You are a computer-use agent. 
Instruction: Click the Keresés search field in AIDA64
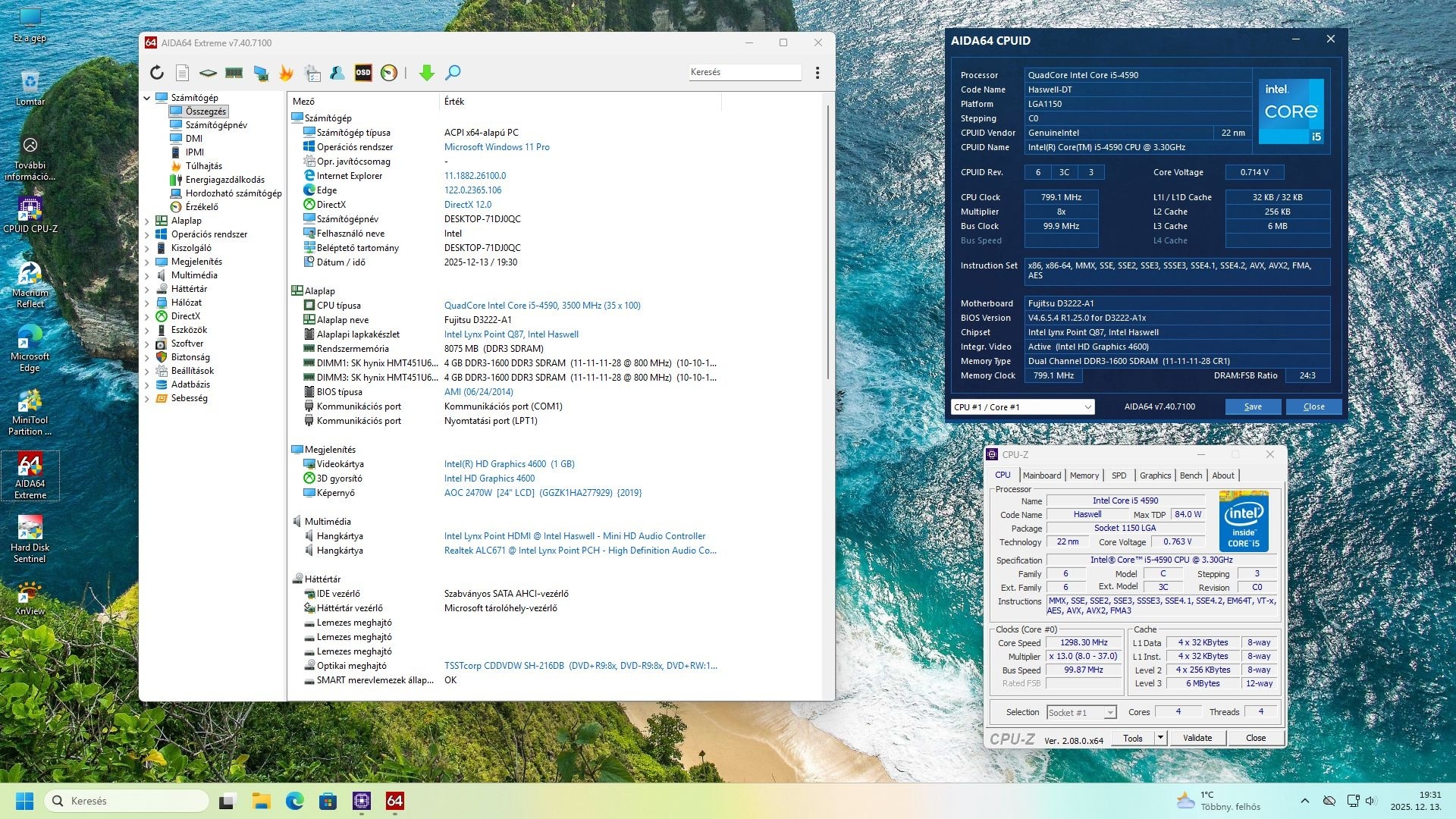coord(744,72)
